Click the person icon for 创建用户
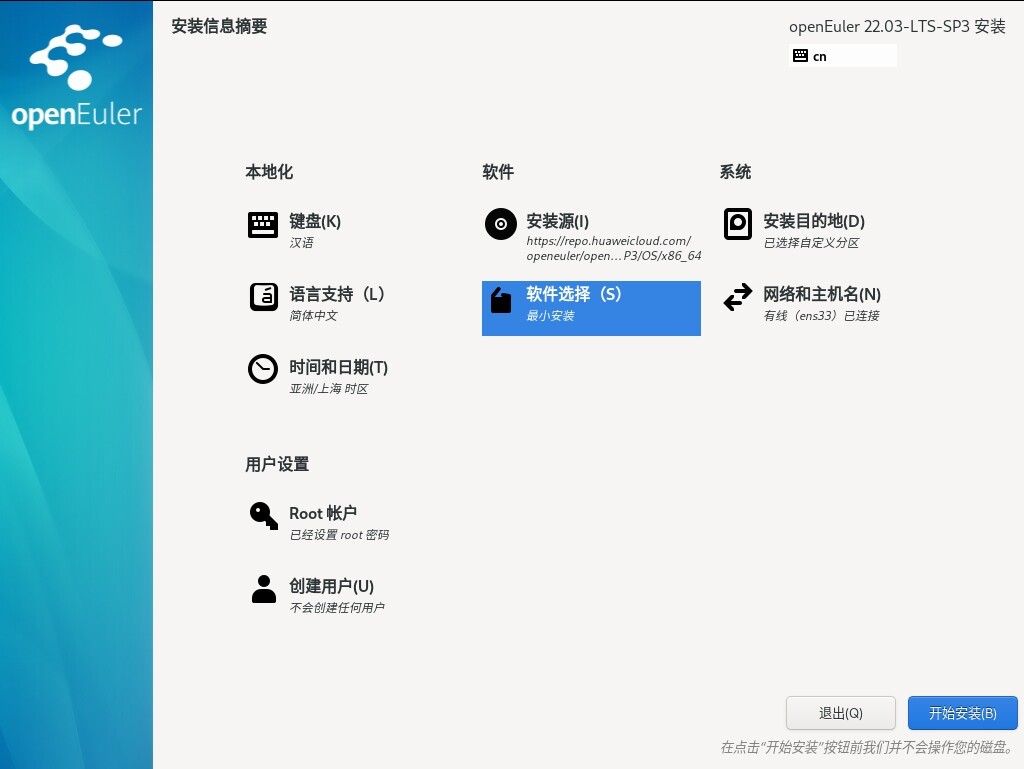1024x769 pixels. (263, 589)
